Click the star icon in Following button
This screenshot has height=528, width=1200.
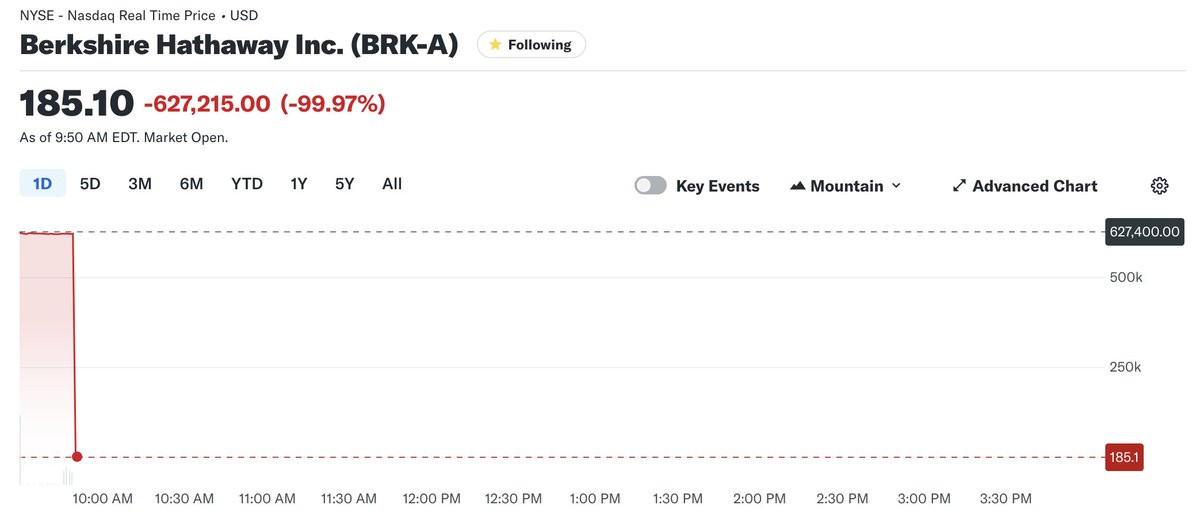click(x=495, y=45)
